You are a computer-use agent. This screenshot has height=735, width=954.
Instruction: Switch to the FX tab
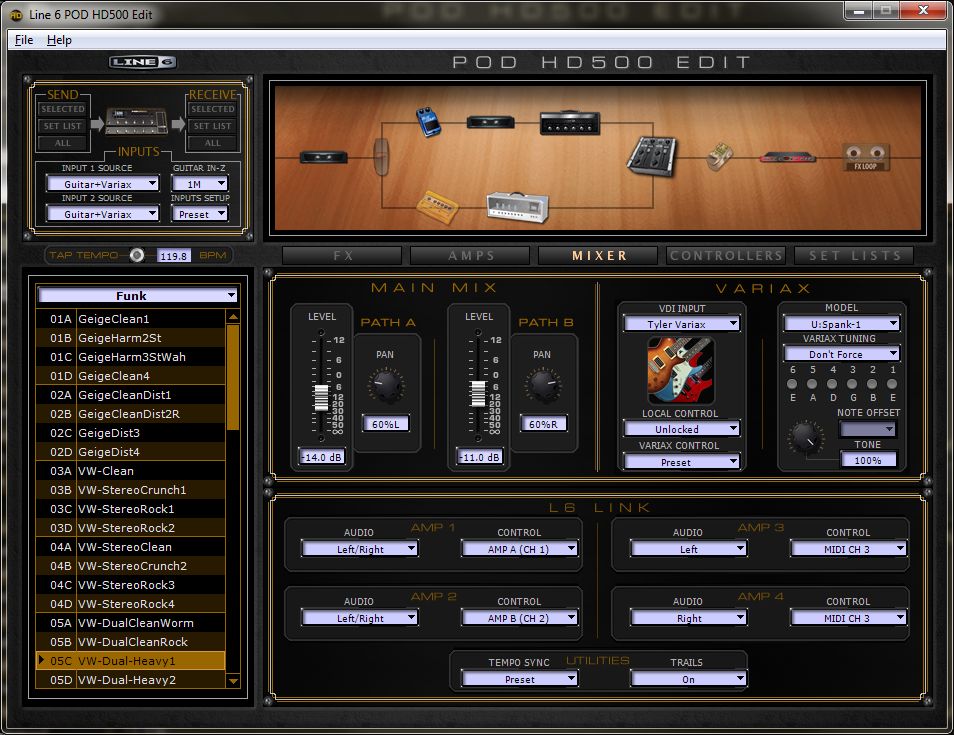pyautogui.click(x=343, y=256)
